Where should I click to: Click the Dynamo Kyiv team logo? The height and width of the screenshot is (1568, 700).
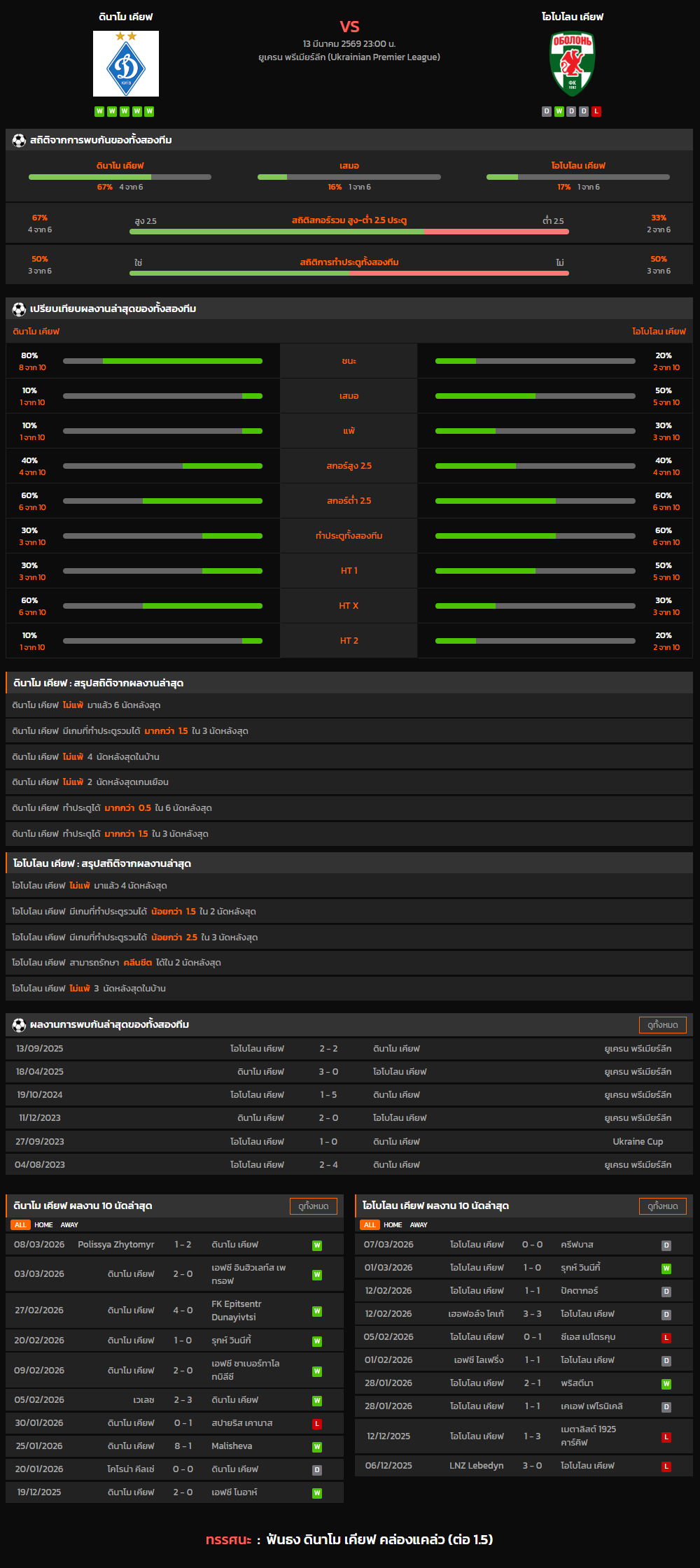tap(126, 64)
